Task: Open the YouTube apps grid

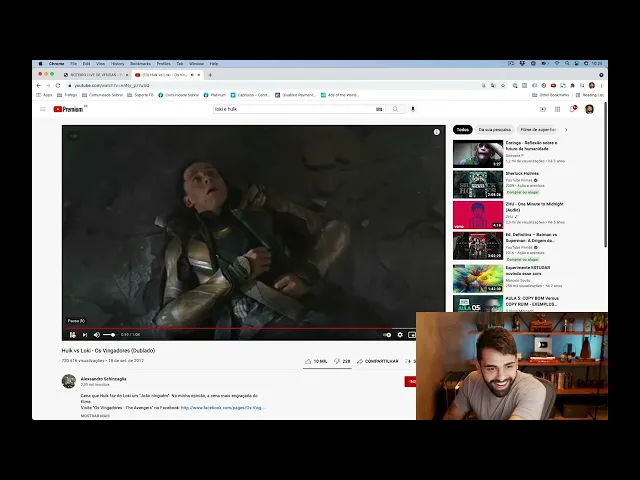Action: [x=558, y=109]
